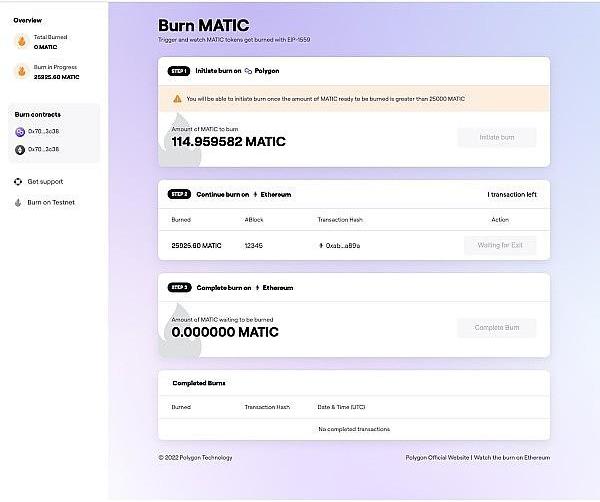Switch to Burn on Testnet
Screen dimensions: 600x502
(x=51, y=202)
